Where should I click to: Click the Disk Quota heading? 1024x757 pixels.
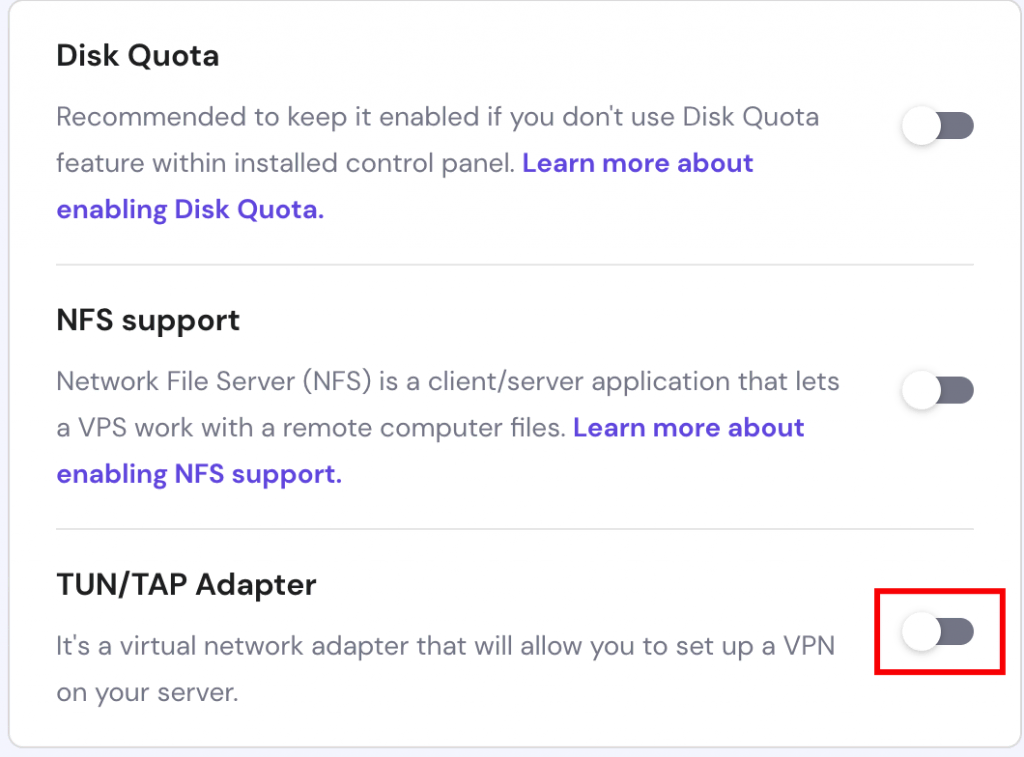click(x=137, y=55)
